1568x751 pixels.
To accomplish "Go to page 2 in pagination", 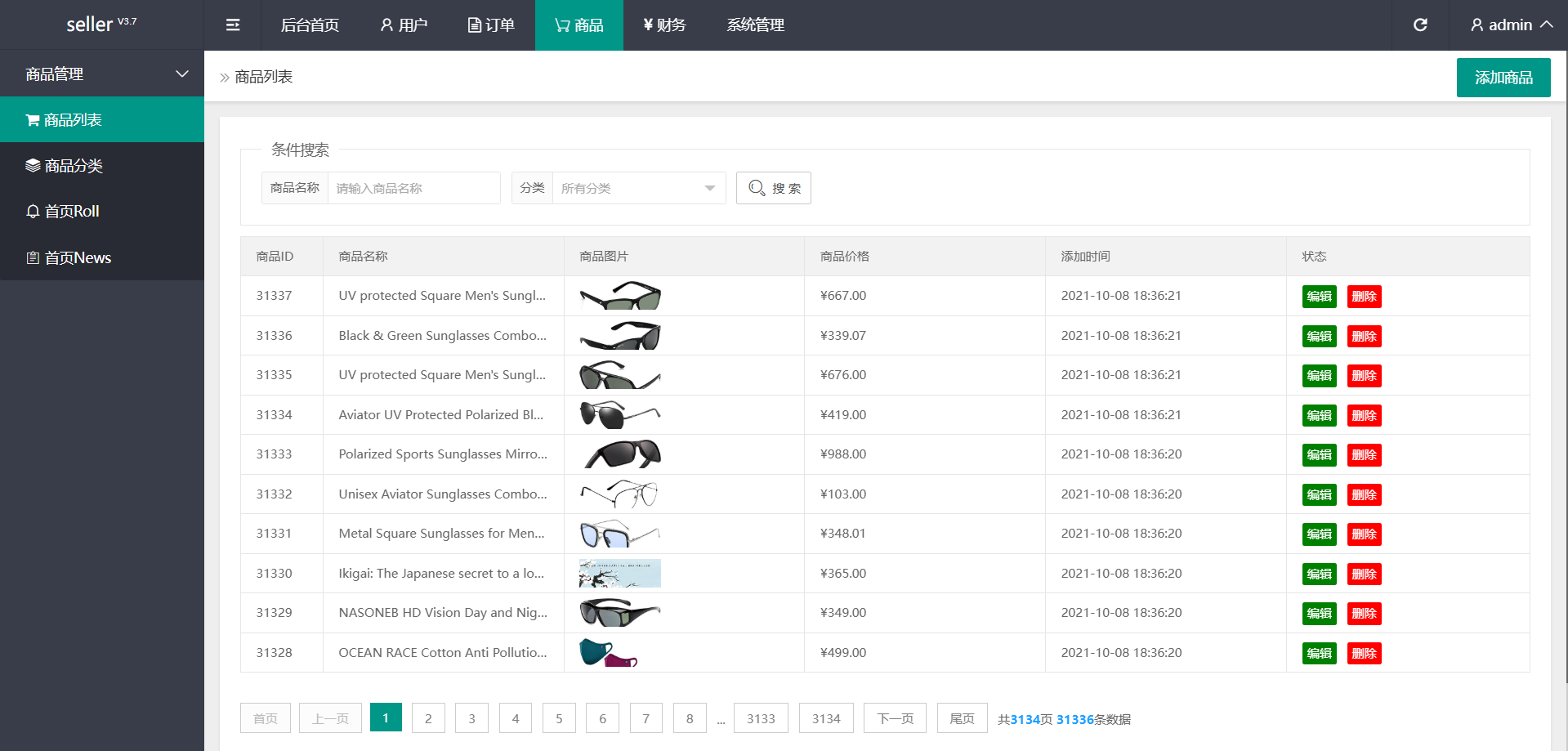I will click(x=428, y=718).
